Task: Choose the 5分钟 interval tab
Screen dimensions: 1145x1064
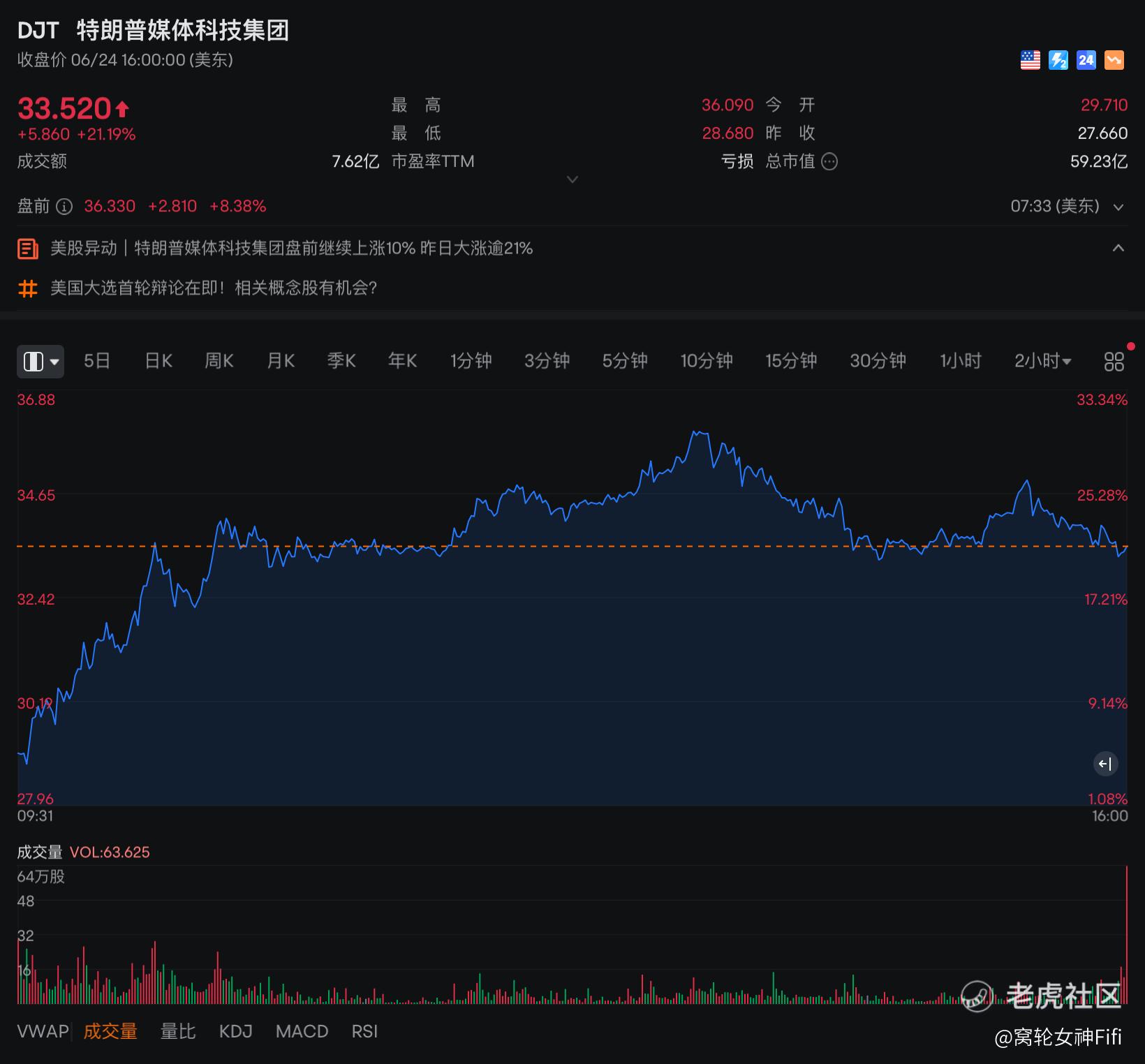Action: click(x=625, y=361)
